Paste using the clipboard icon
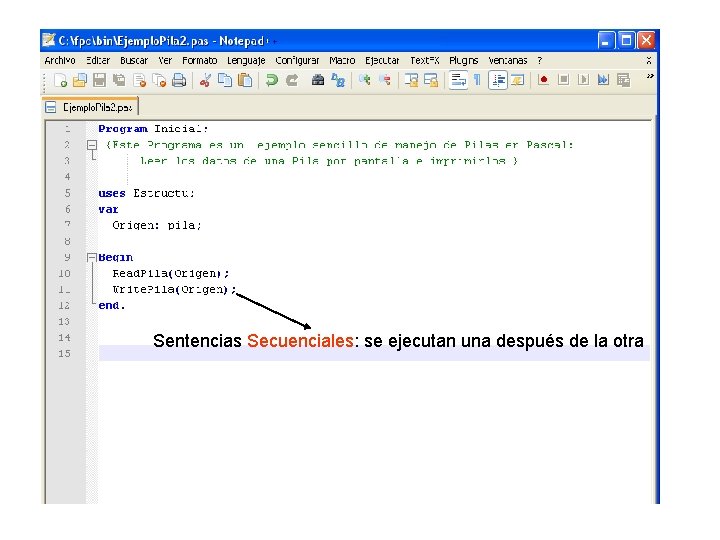The width and height of the screenshot is (720, 540). [x=245, y=80]
